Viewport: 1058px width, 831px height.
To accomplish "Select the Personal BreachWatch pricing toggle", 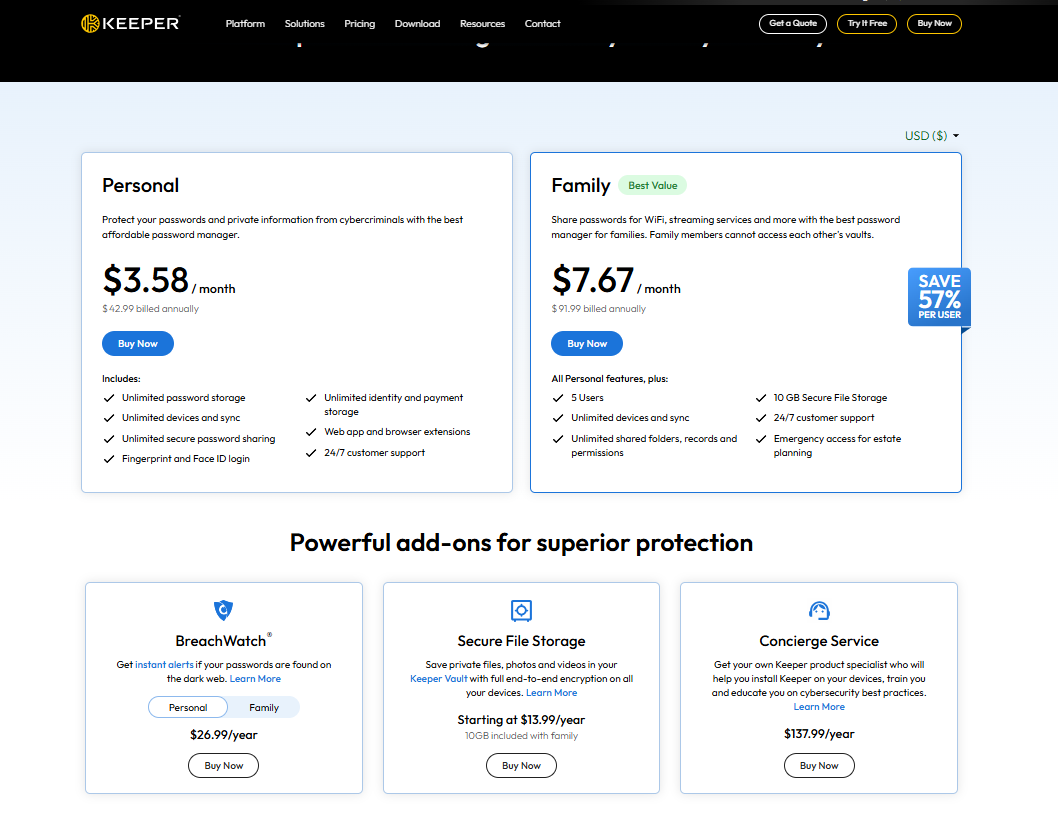I will coord(188,708).
